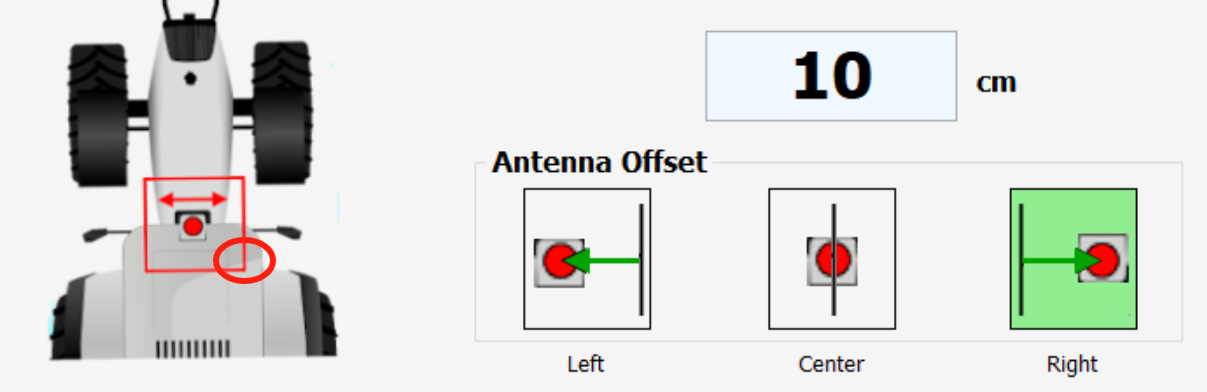The width and height of the screenshot is (1207, 392).
Task: Select the highlighted Right antenna offset option
Action: click(x=1074, y=259)
